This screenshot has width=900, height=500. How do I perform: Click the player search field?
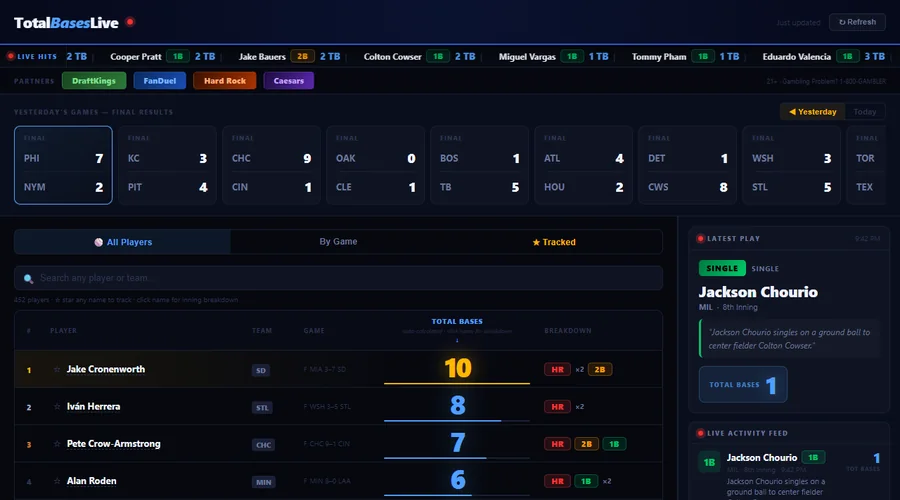coord(339,278)
